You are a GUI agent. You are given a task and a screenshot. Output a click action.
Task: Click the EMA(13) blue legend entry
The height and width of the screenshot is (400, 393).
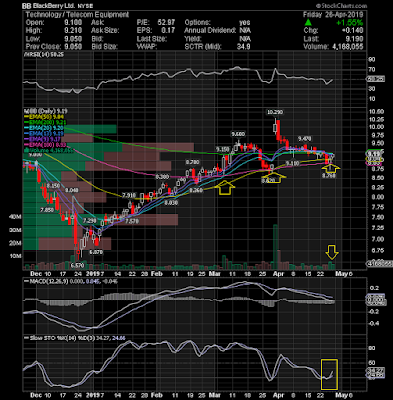43,133
